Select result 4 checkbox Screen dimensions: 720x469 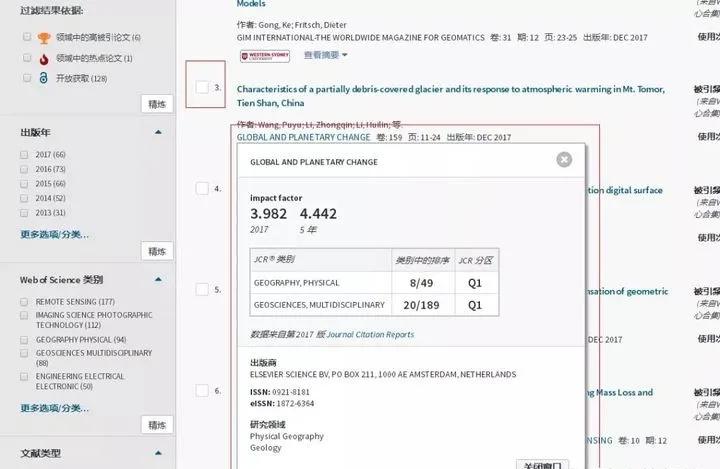202,188
